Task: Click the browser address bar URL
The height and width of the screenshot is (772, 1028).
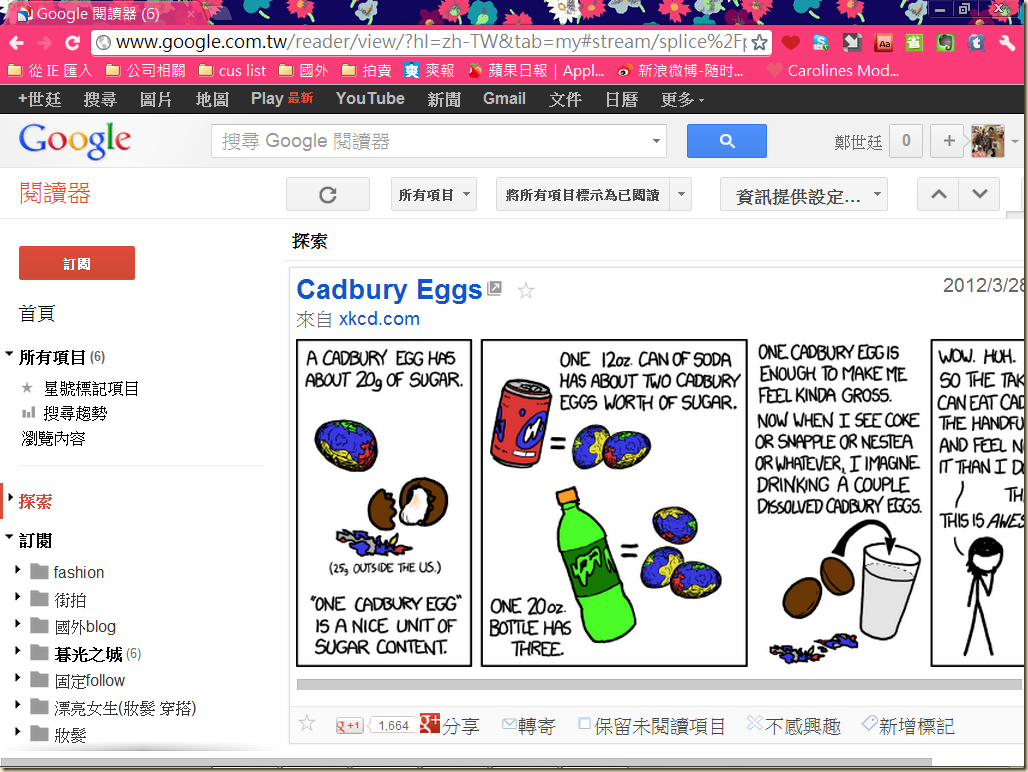Action: [x=431, y=43]
